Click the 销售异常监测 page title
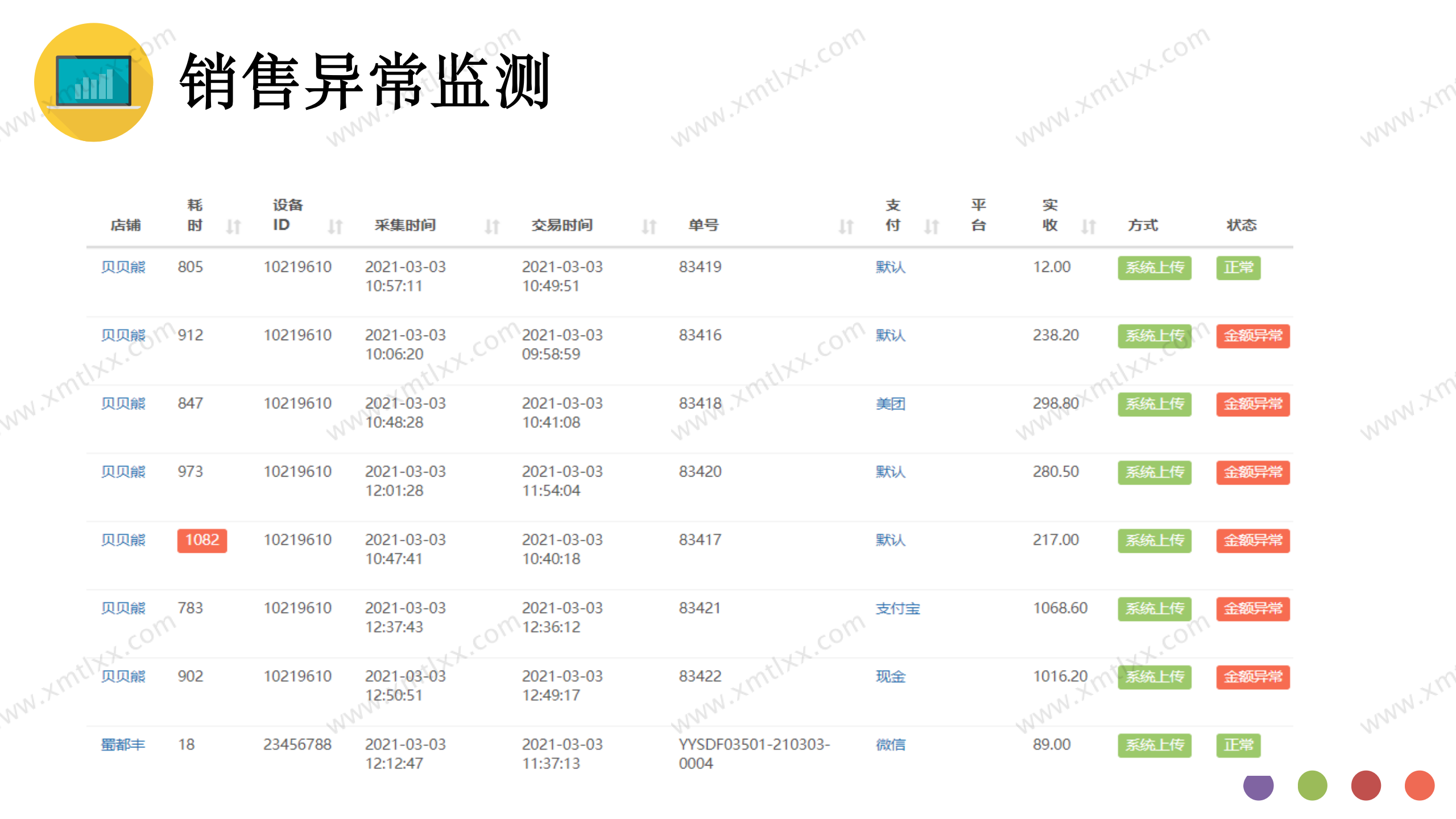The image size is (1456, 819). [365, 81]
